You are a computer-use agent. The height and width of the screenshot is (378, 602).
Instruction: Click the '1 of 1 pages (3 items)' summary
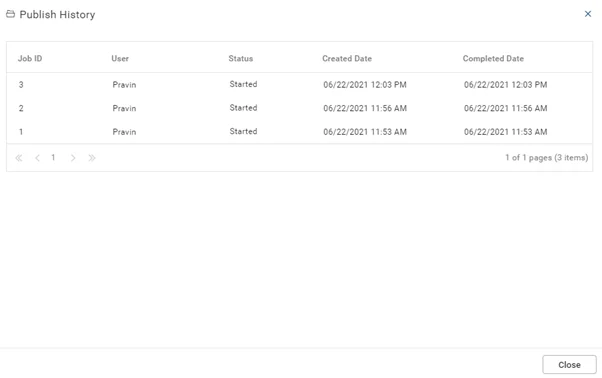pos(547,158)
